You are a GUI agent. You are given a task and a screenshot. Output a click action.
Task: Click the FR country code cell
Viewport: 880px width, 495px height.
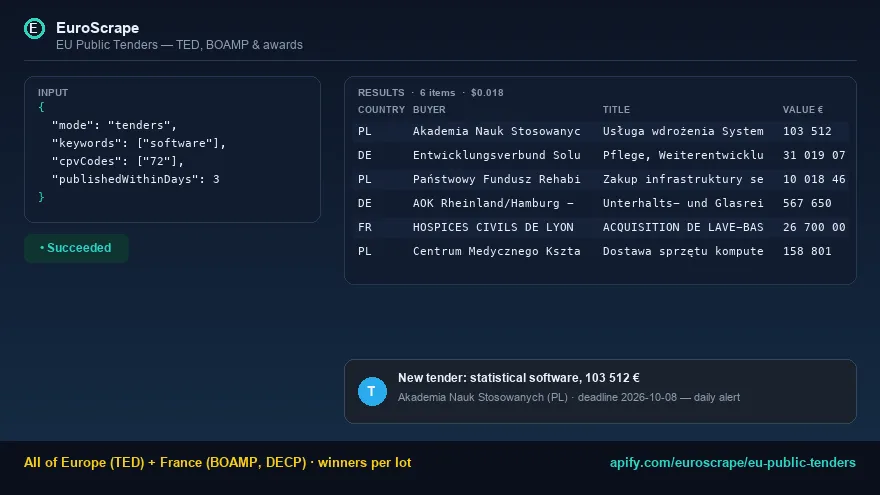365,227
